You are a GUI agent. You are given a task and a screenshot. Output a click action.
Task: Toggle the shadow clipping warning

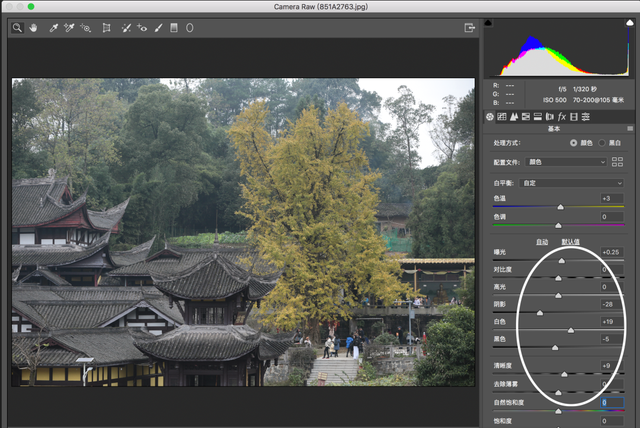tap(488, 23)
